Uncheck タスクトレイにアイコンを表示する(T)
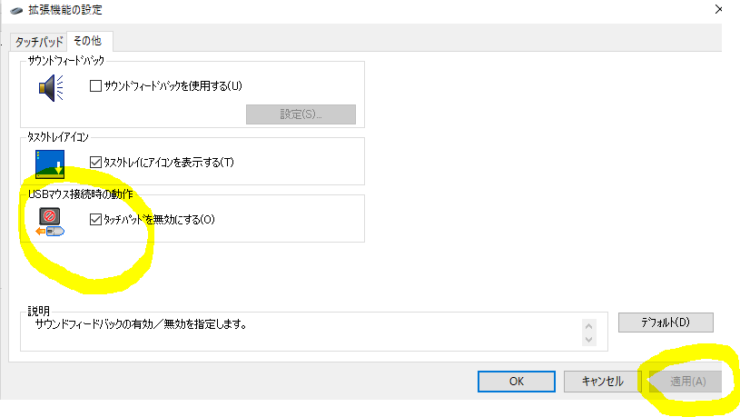This screenshot has width=740, height=417. coord(97,162)
